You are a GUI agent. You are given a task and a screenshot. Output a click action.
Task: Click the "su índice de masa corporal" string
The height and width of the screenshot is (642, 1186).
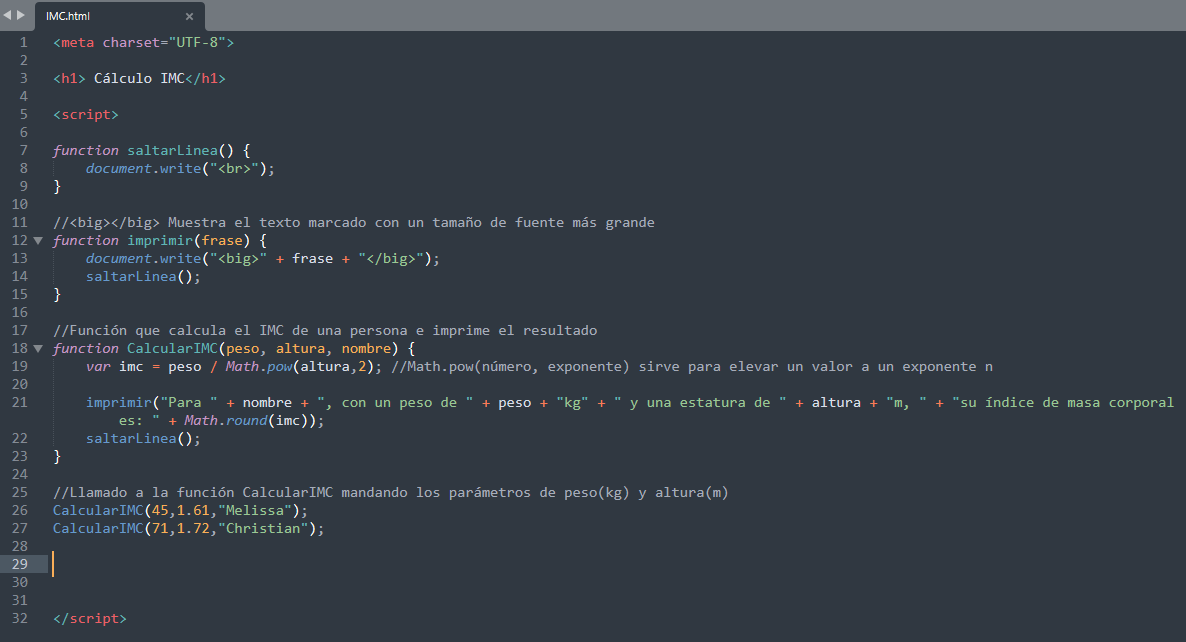pyautogui.click(x=1063, y=403)
